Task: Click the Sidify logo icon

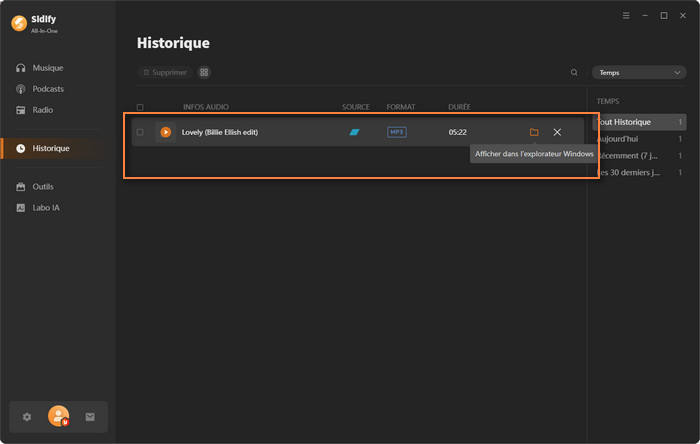Action: pos(18,22)
